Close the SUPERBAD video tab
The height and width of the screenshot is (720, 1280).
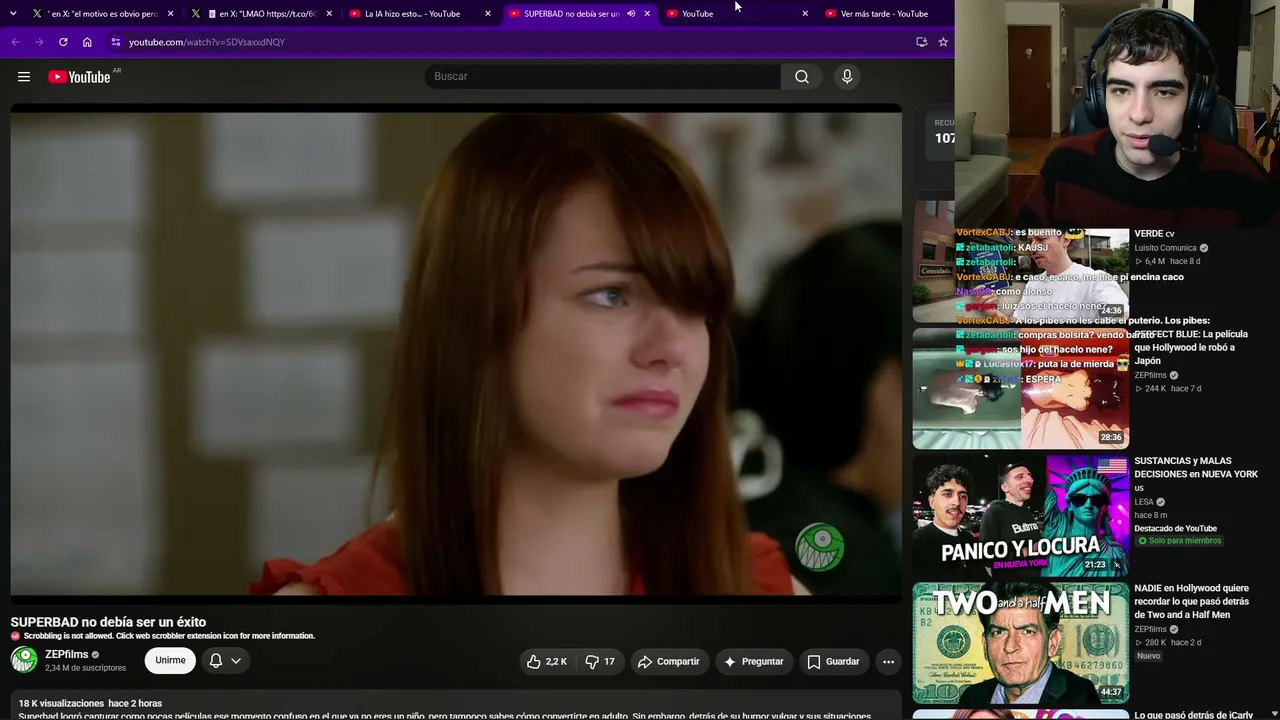pos(647,14)
